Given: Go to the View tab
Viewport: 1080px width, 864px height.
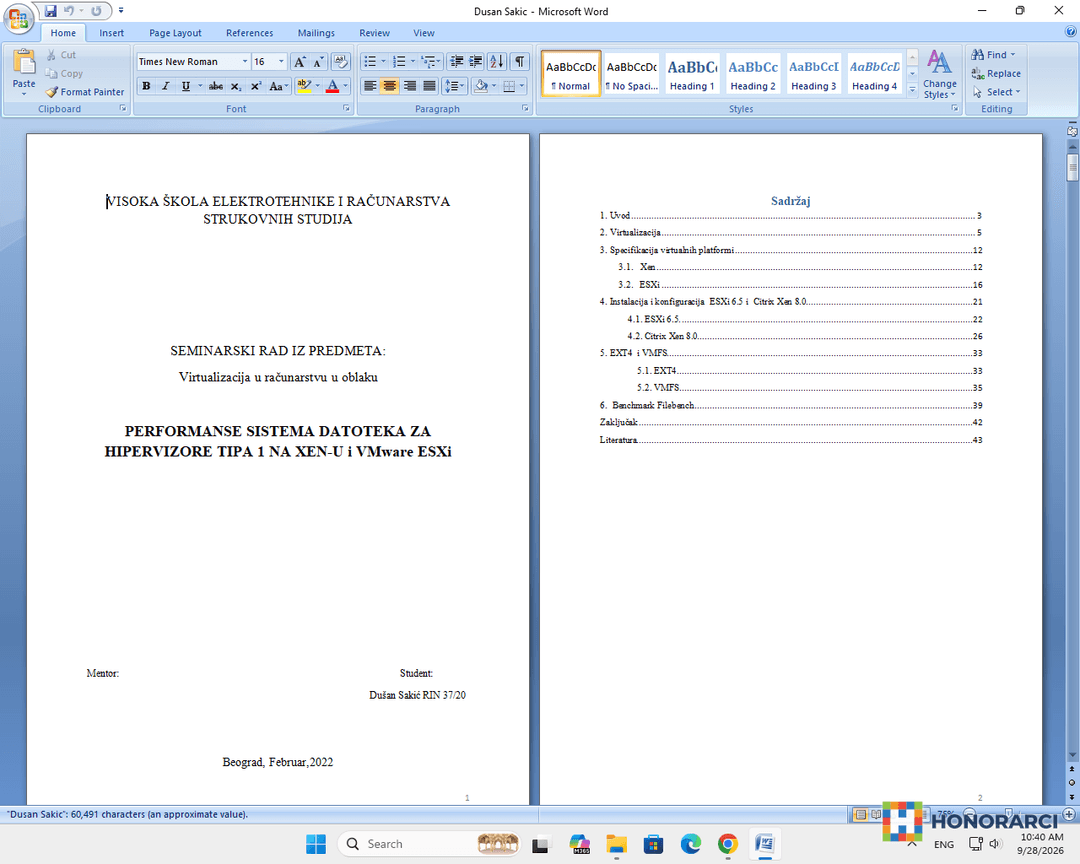Looking at the screenshot, I should point(424,32).
